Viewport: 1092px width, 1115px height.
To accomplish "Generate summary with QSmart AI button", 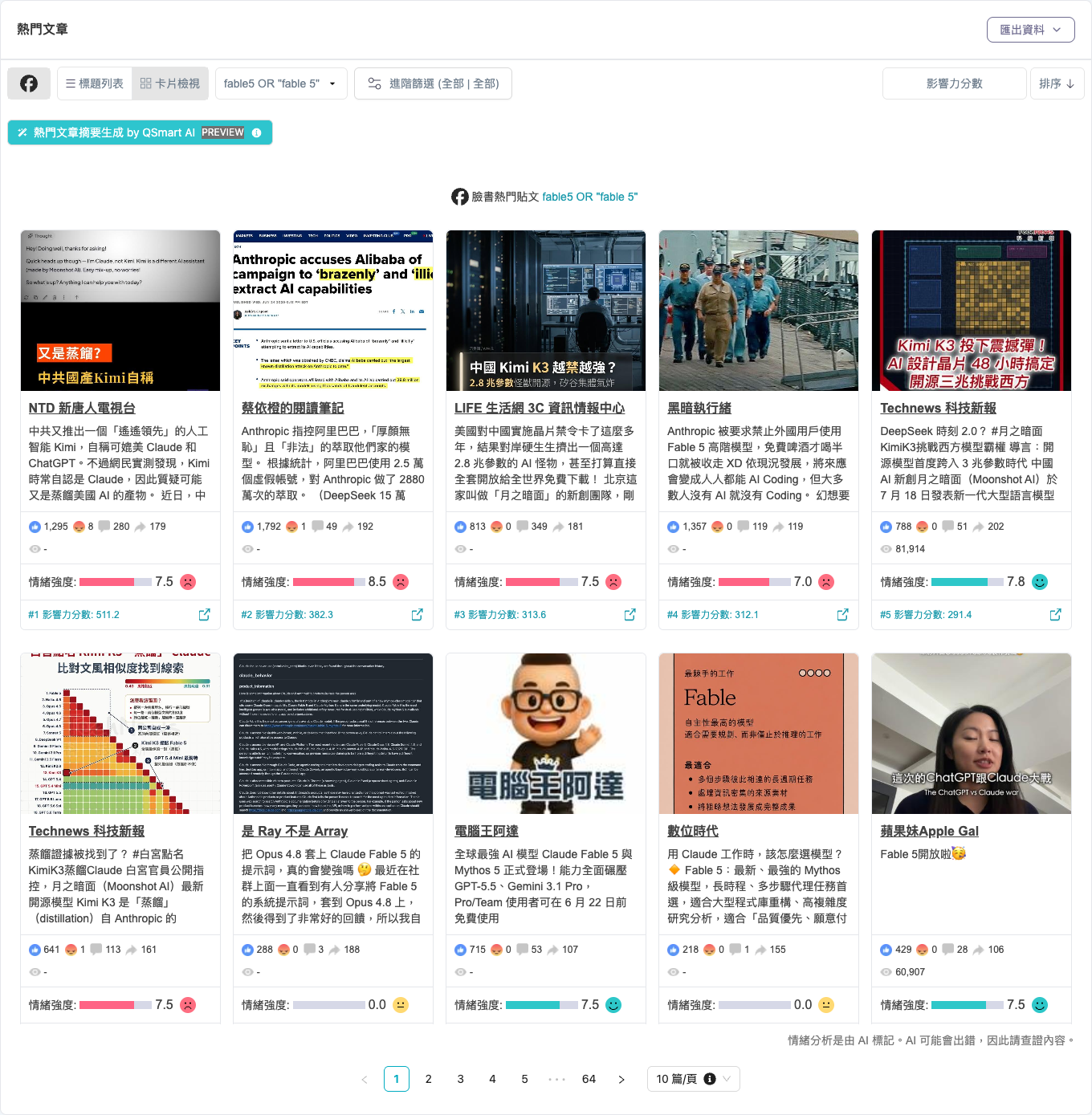I will tap(140, 132).
